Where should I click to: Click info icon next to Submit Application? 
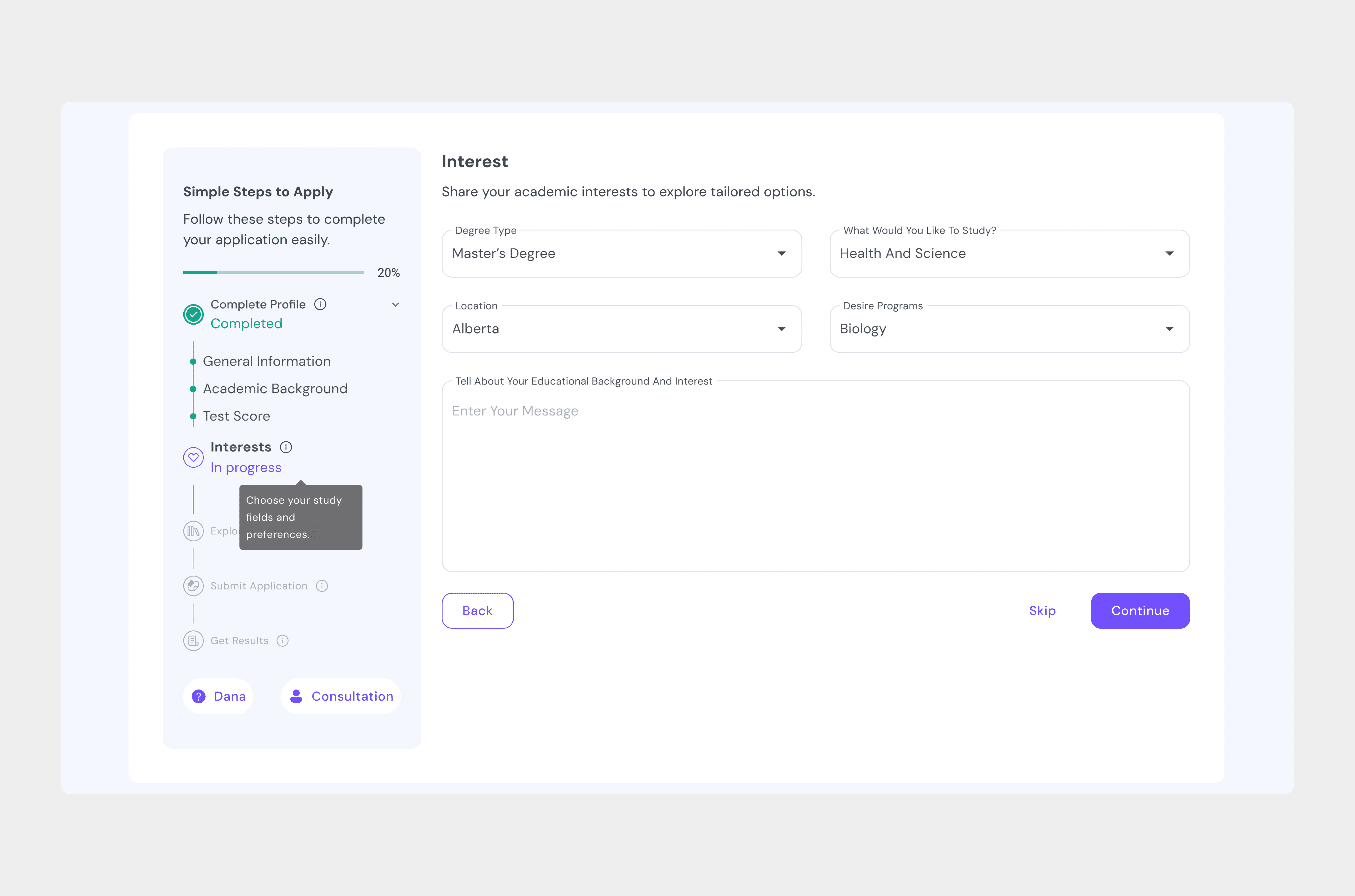(x=322, y=586)
